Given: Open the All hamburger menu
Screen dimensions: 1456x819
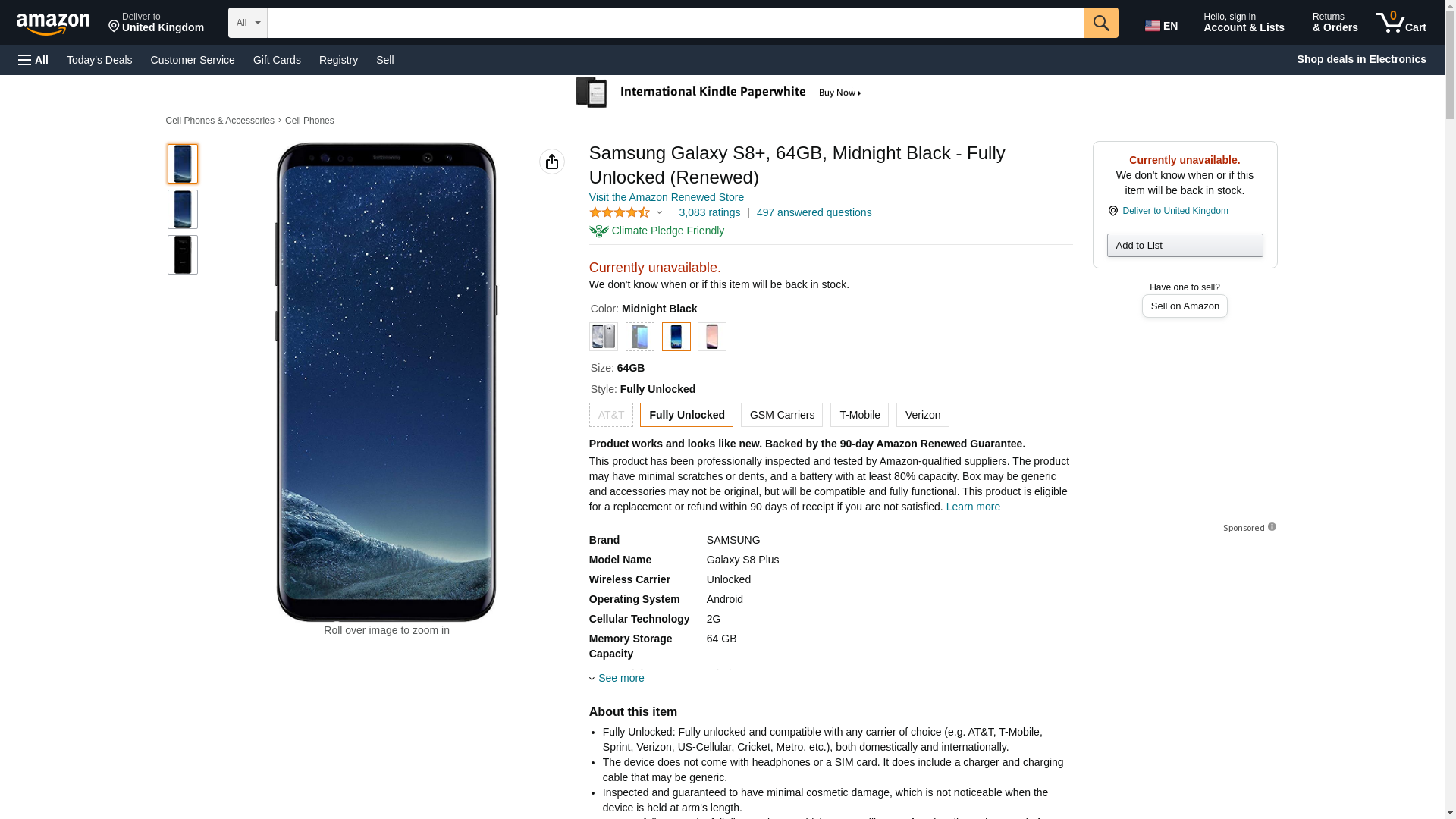Looking at the screenshot, I should click(x=33, y=60).
